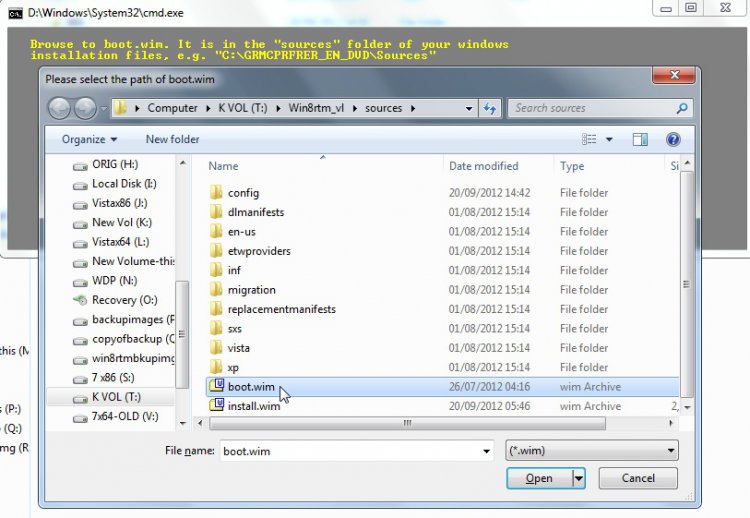The height and width of the screenshot is (518, 750).
Task: Click into the File name text field
Action: [350, 451]
